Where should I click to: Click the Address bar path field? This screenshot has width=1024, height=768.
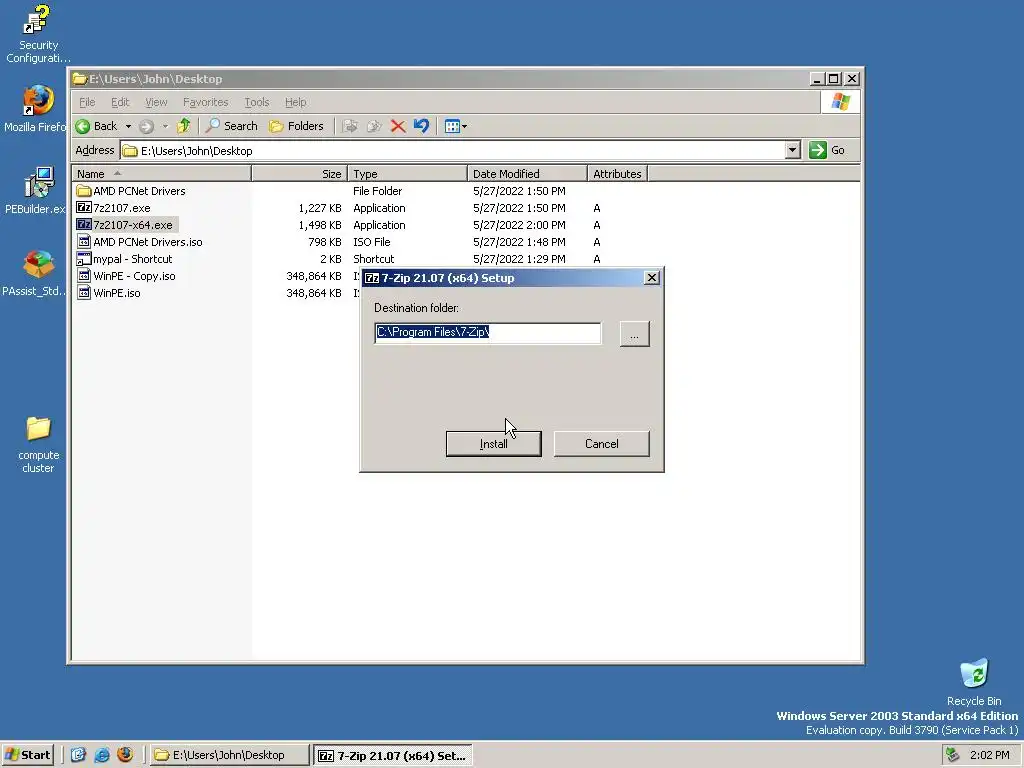pyautogui.click(x=453, y=151)
